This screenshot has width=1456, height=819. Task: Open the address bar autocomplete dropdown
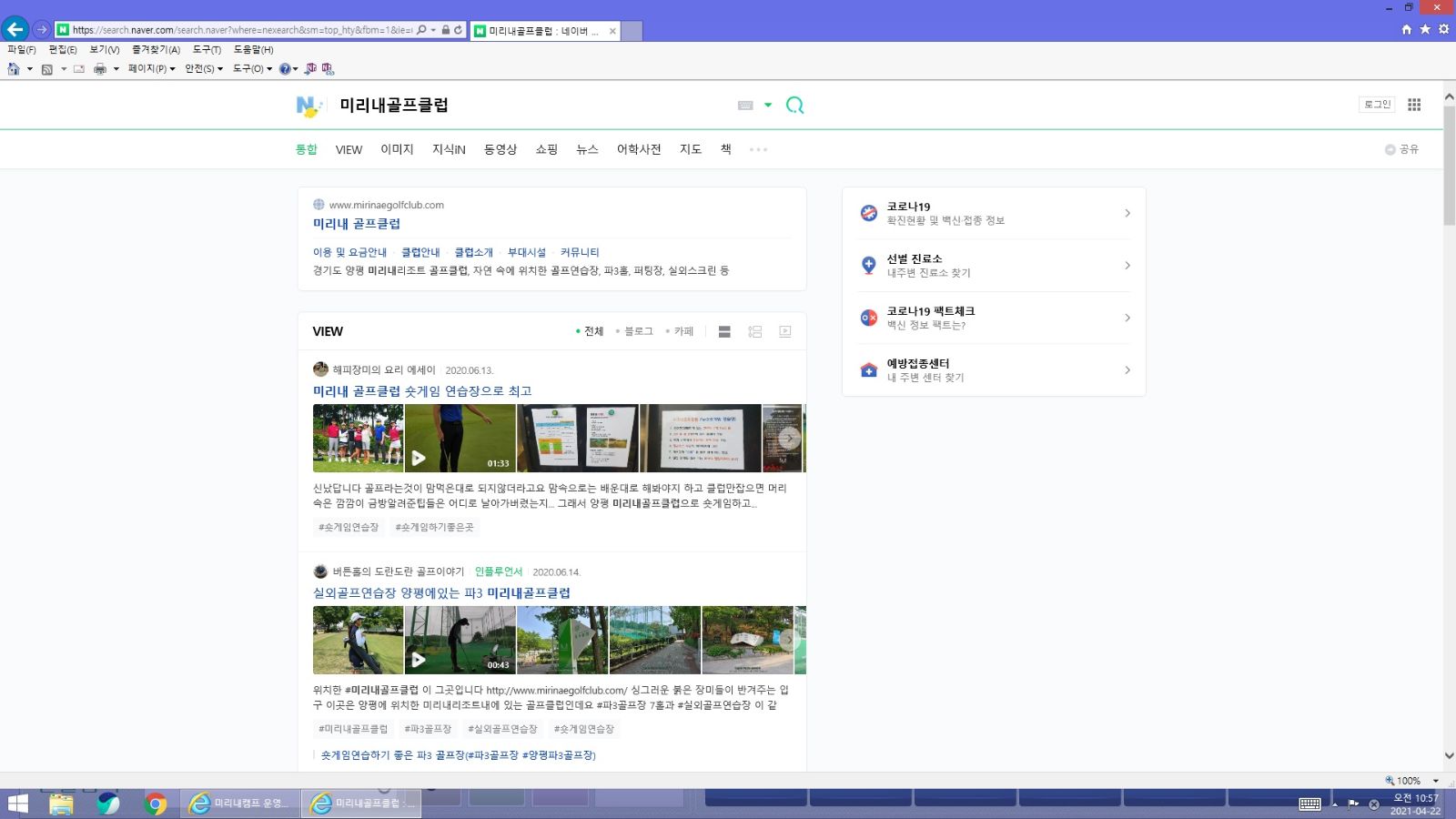(x=433, y=30)
